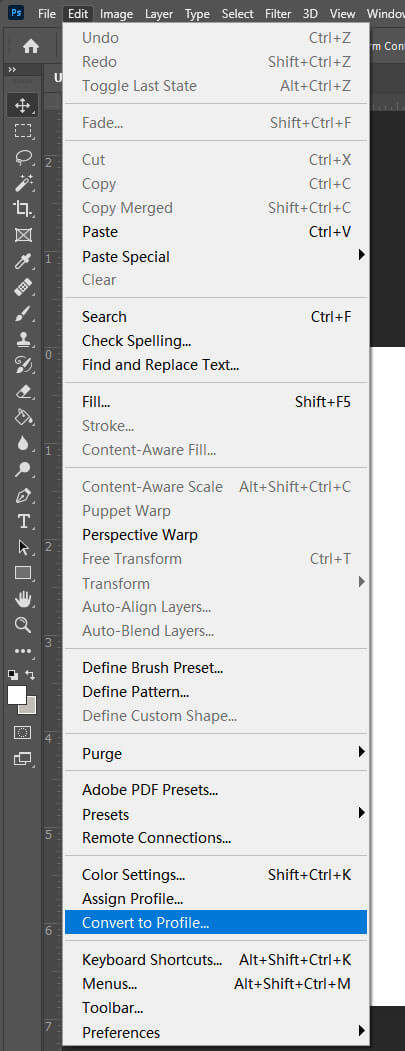The width and height of the screenshot is (405, 1051).
Task: Select the Clone Stamp tool
Action: pyautogui.click(x=23, y=339)
